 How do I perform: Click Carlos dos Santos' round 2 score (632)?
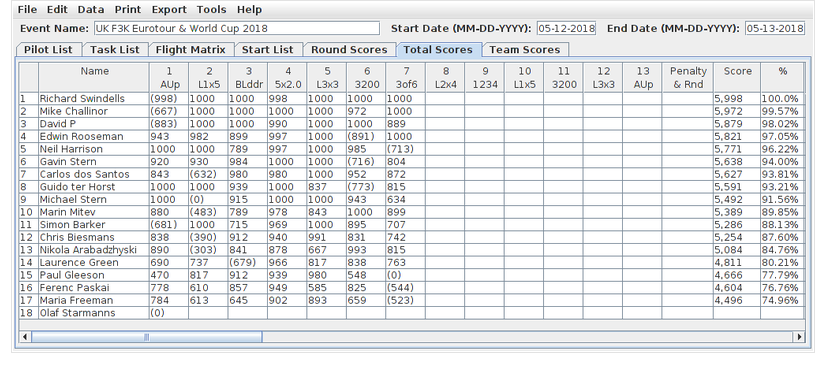pyautogui.click(x=209, y=174)
